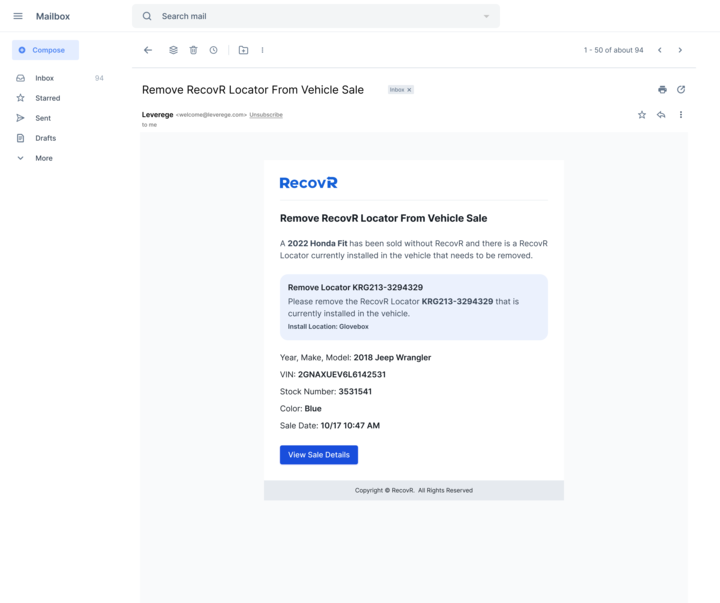Go back to the inbox list

pos(148,50)
